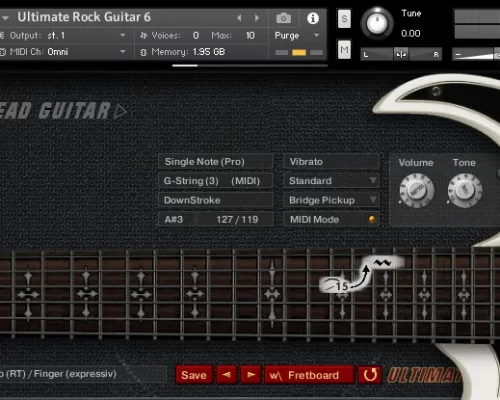Open the snapshot camera icon
Image resolution: width=500 pixels, height=400 pixels.
pyautogui.click(x=283, y=18)
